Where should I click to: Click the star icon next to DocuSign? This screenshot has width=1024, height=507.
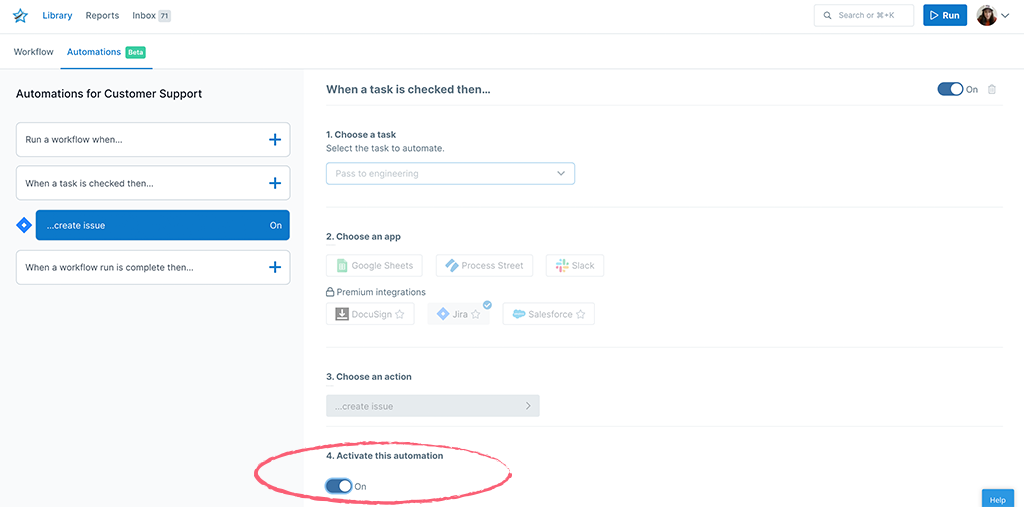400,314
